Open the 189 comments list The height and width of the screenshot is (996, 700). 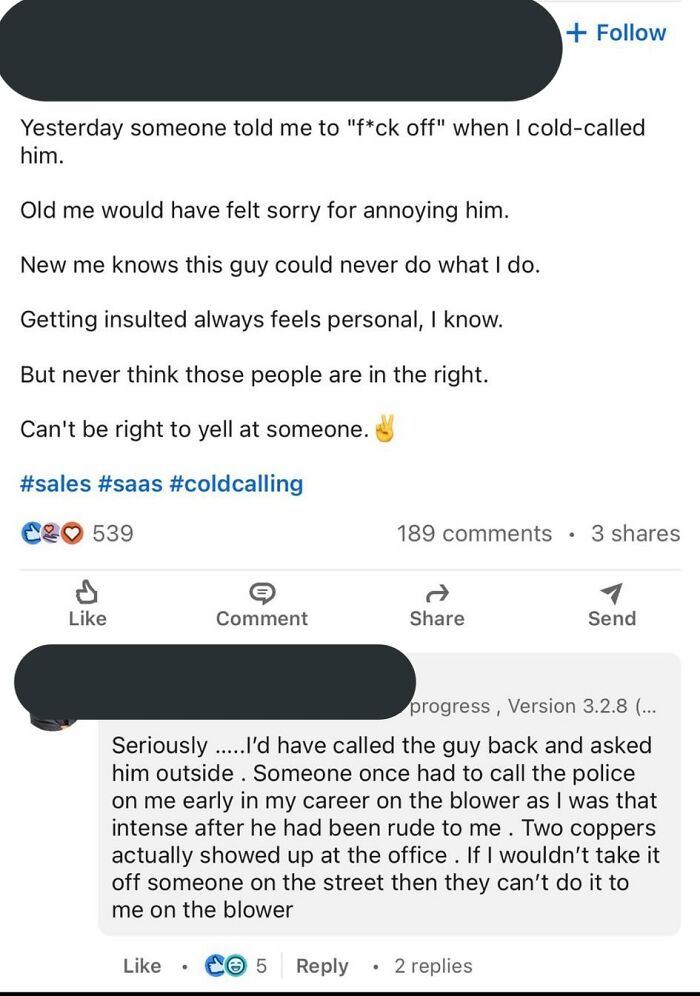click(474, 534)
